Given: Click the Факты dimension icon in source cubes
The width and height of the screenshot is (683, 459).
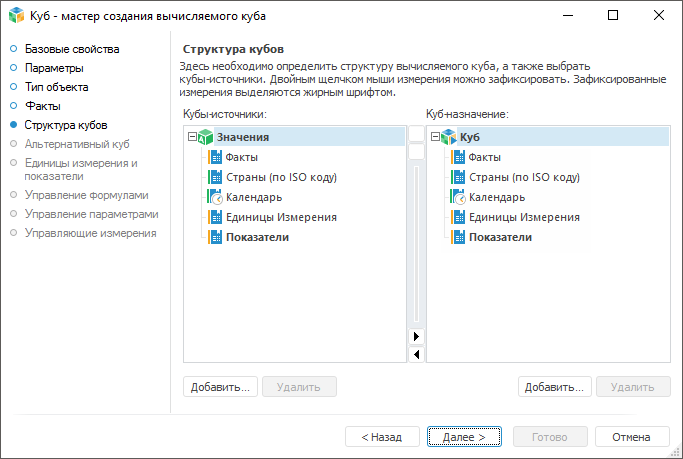Looking at the screenshot, I should [215, 157].
